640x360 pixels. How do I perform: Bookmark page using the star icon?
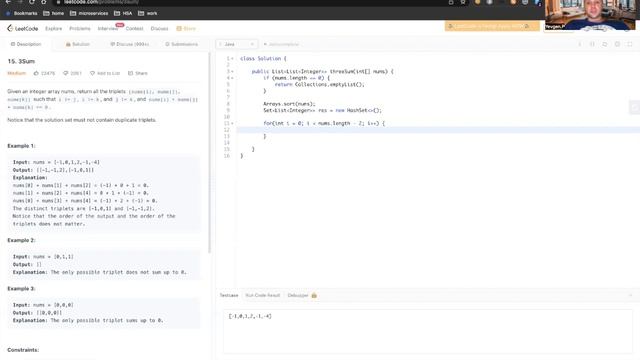click(463, 2)
